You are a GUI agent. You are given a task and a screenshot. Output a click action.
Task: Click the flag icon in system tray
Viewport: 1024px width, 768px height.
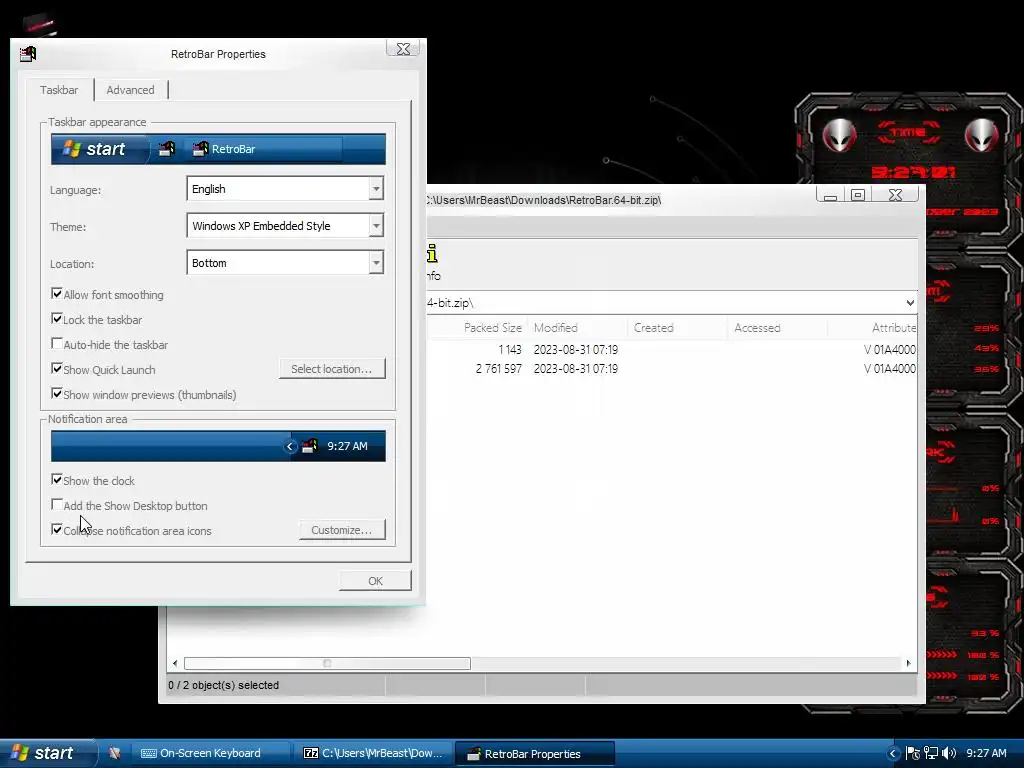pyautogui.click(x=913, y=754)
